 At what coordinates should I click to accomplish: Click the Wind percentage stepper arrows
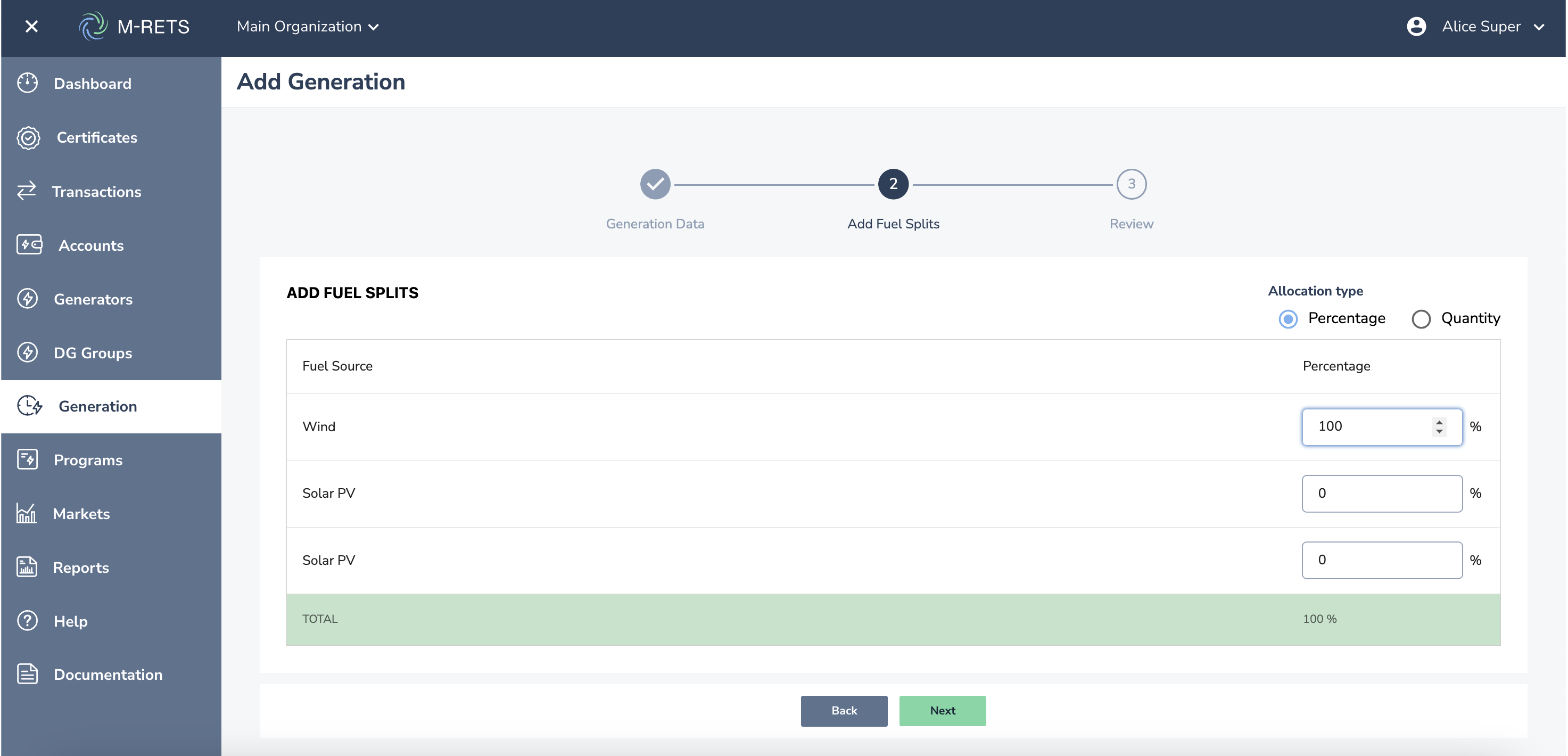tap(1439, 426)
